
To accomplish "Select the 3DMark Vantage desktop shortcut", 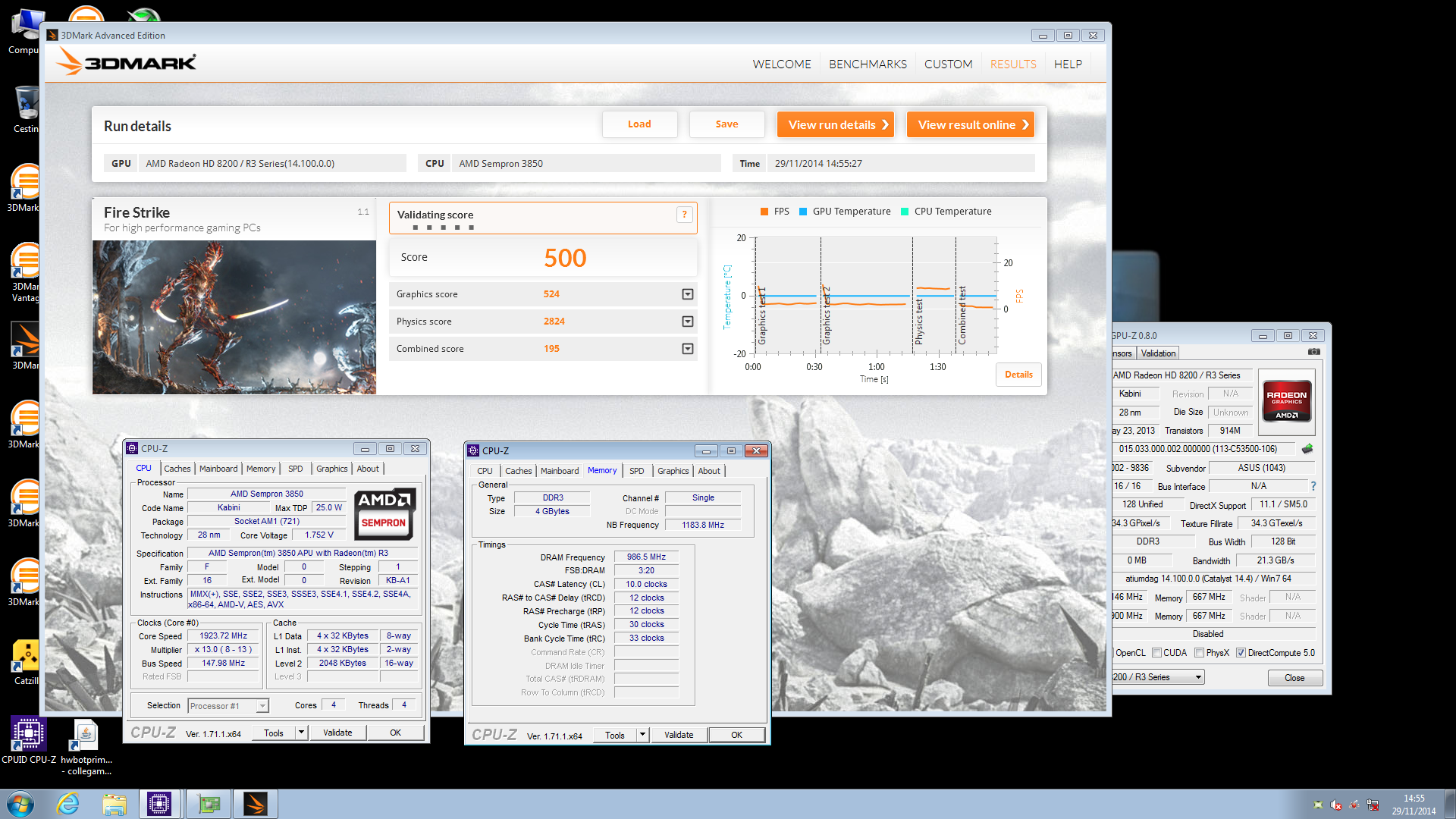I will tap(25, 273).
